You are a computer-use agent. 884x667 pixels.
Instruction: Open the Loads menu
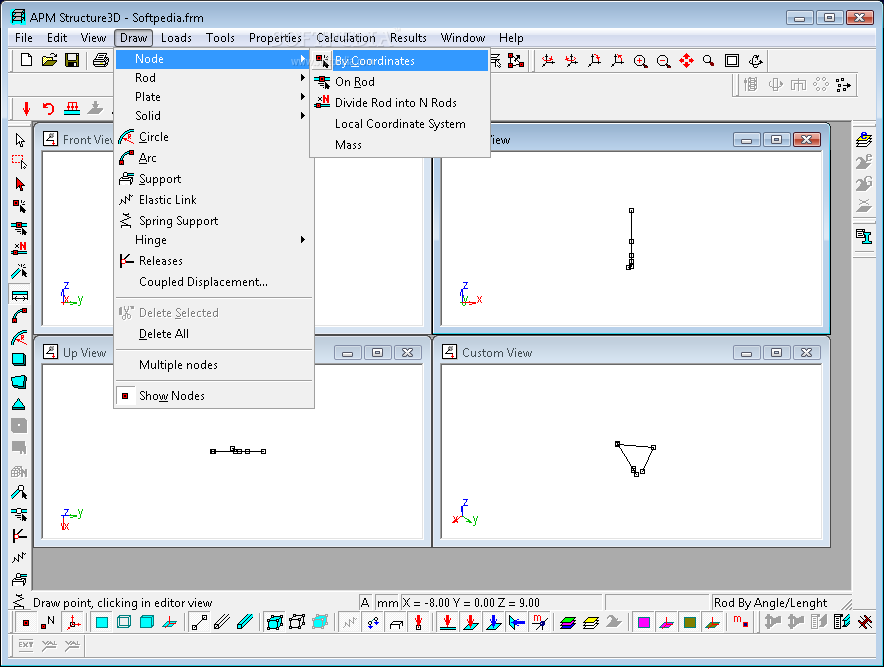pos(176,38)
